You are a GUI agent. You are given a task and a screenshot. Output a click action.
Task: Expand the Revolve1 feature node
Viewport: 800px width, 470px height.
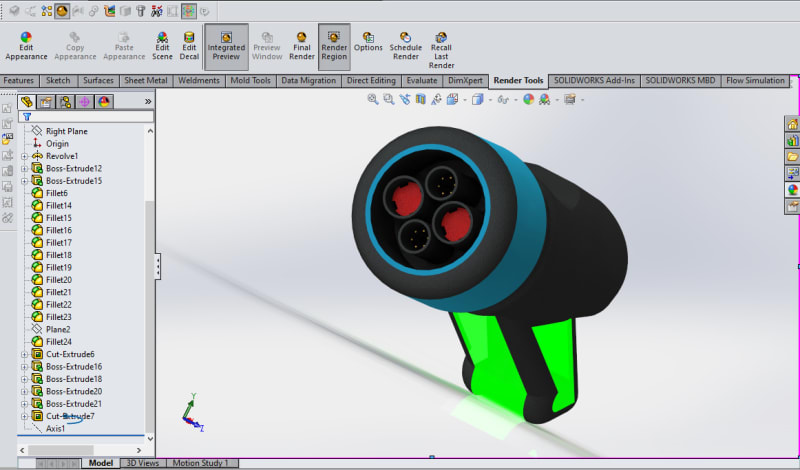[24, 156]
